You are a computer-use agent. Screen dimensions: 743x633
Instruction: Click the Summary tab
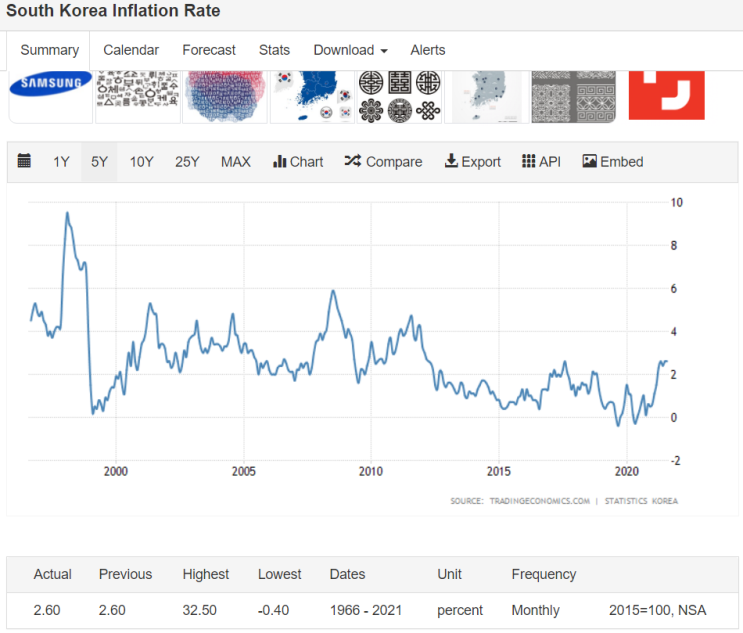pyautogui.click(x=50, y=50)
